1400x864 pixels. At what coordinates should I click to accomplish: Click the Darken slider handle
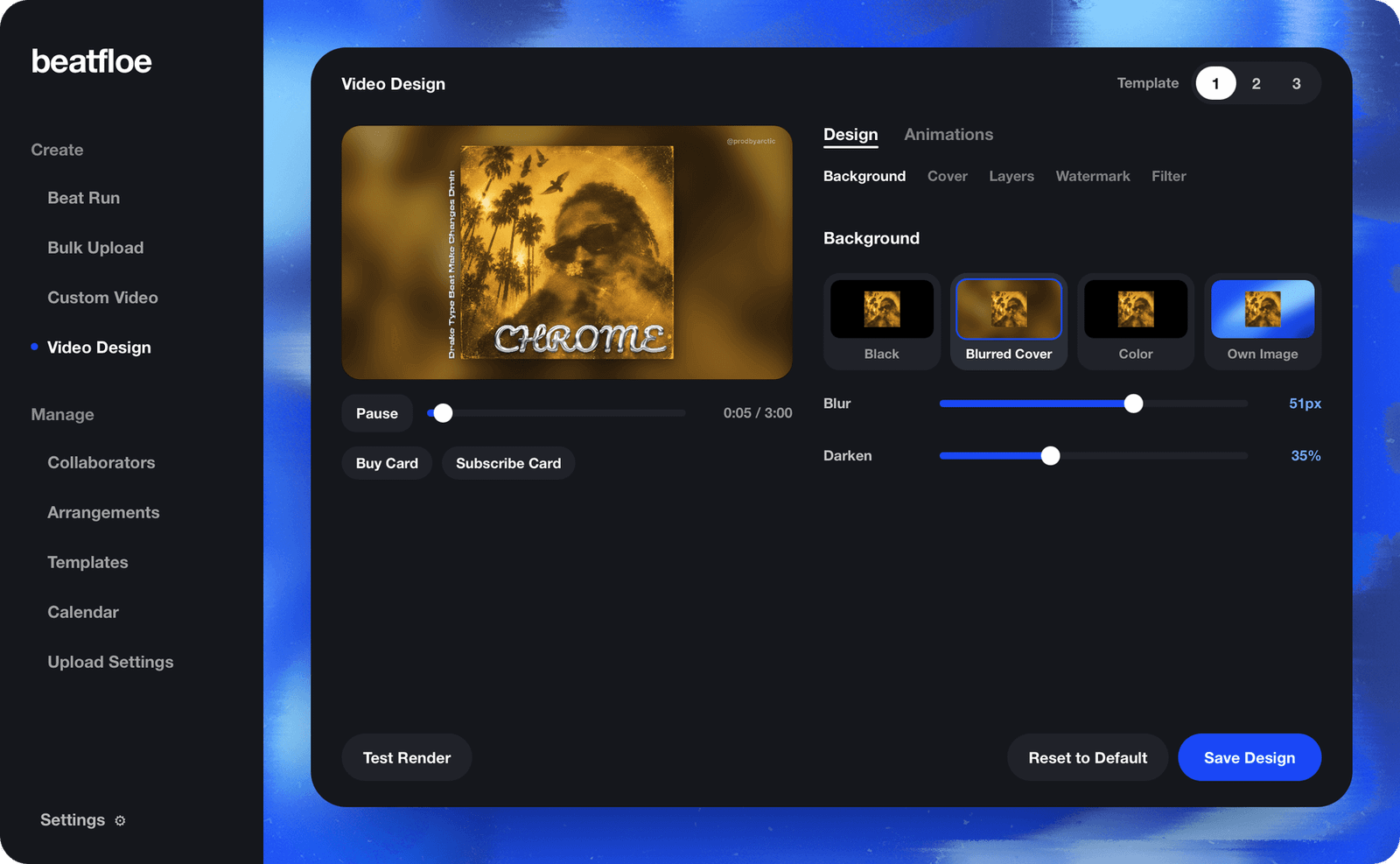[x=1050, y=455]
